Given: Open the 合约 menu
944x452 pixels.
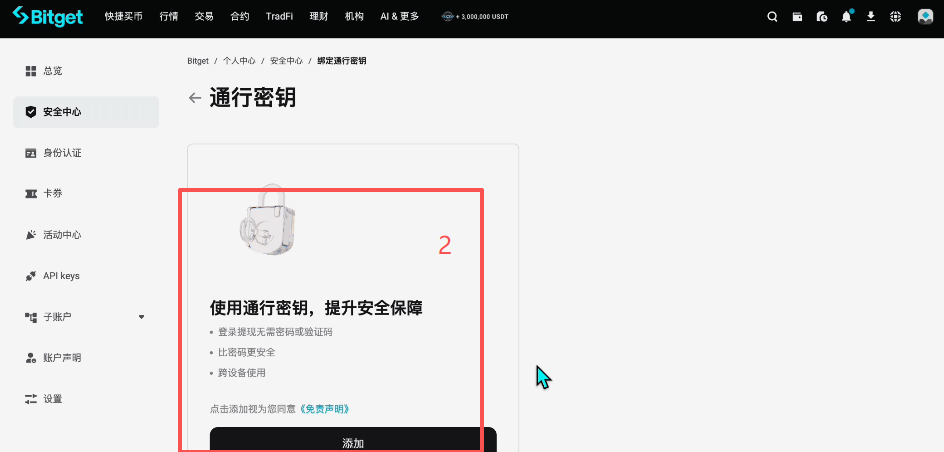Looking at the screenshot, I should point(240,17).
